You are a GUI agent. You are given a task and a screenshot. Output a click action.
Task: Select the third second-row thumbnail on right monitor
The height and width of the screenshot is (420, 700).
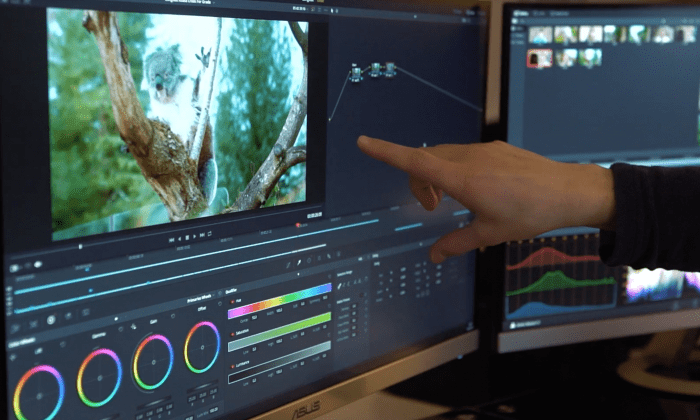point(591,58)
